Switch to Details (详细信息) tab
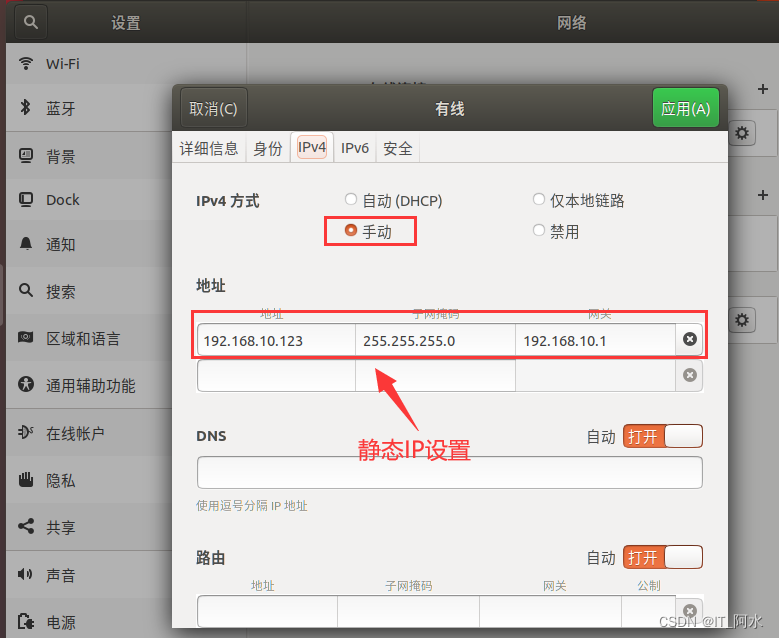This screenshot has height=638, width=779. coord(209,148)
